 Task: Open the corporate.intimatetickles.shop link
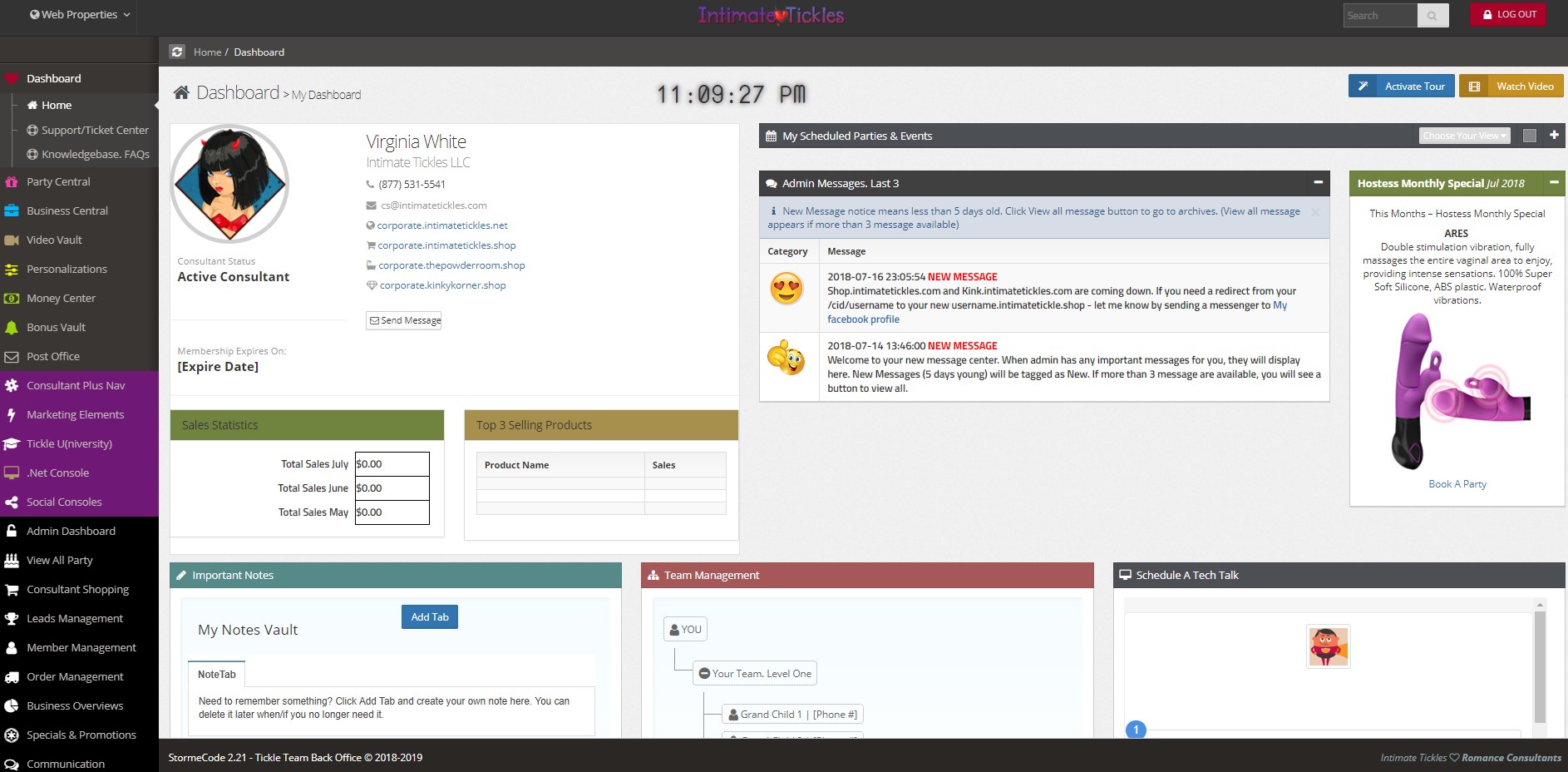(x=446, y=245)
